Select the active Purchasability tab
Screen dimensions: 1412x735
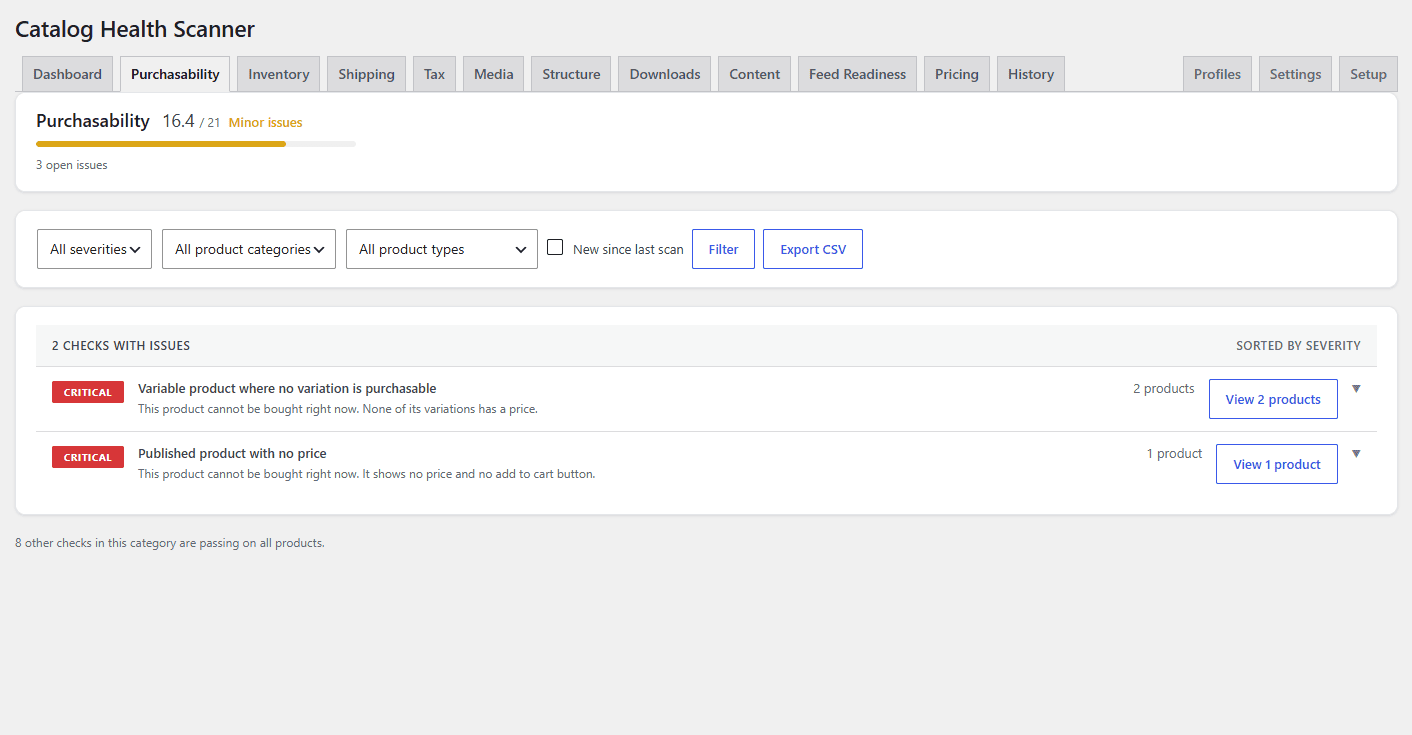pos(175,74)
